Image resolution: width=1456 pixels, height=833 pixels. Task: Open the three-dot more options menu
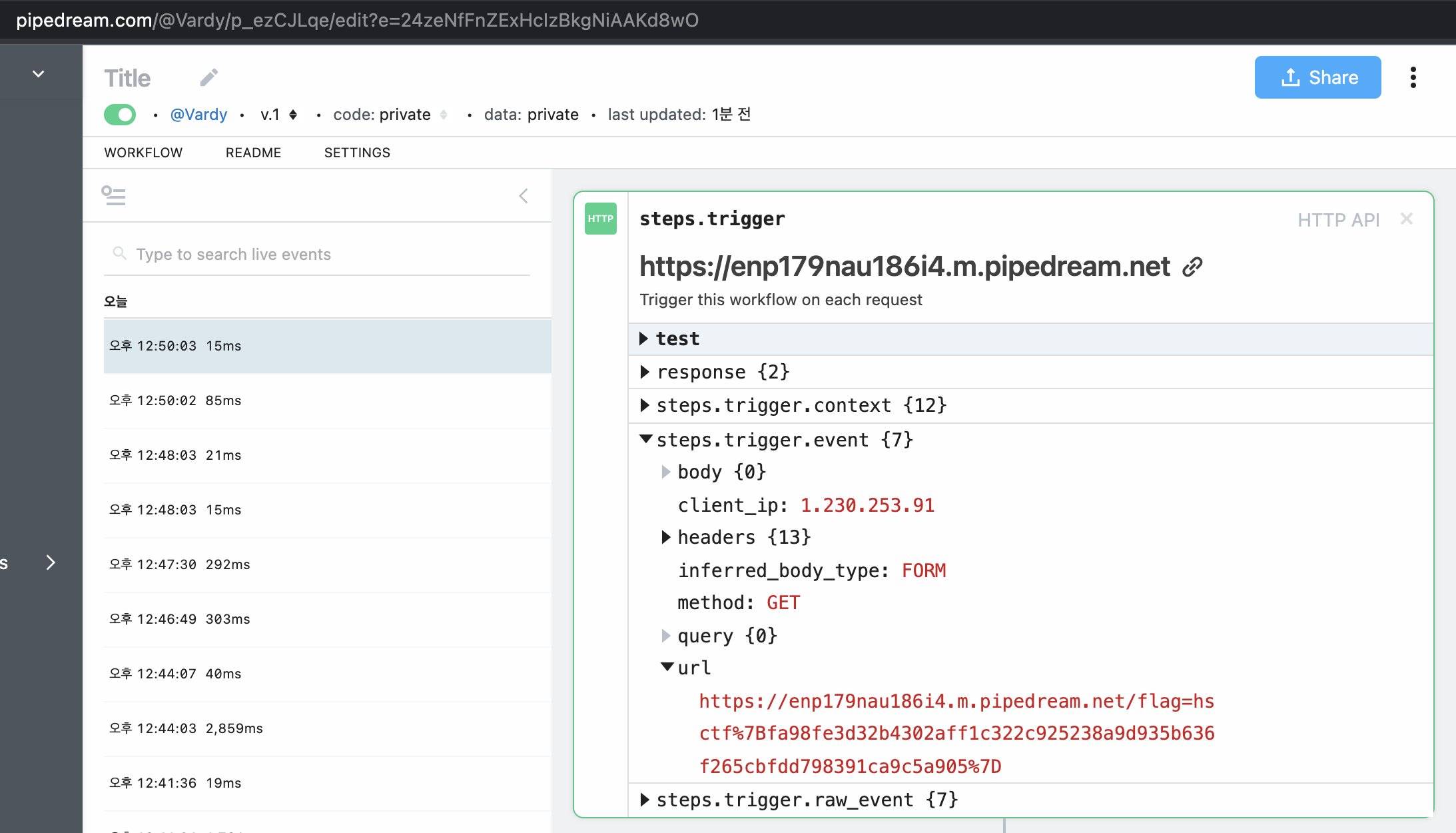click(x=1413, y=77)
